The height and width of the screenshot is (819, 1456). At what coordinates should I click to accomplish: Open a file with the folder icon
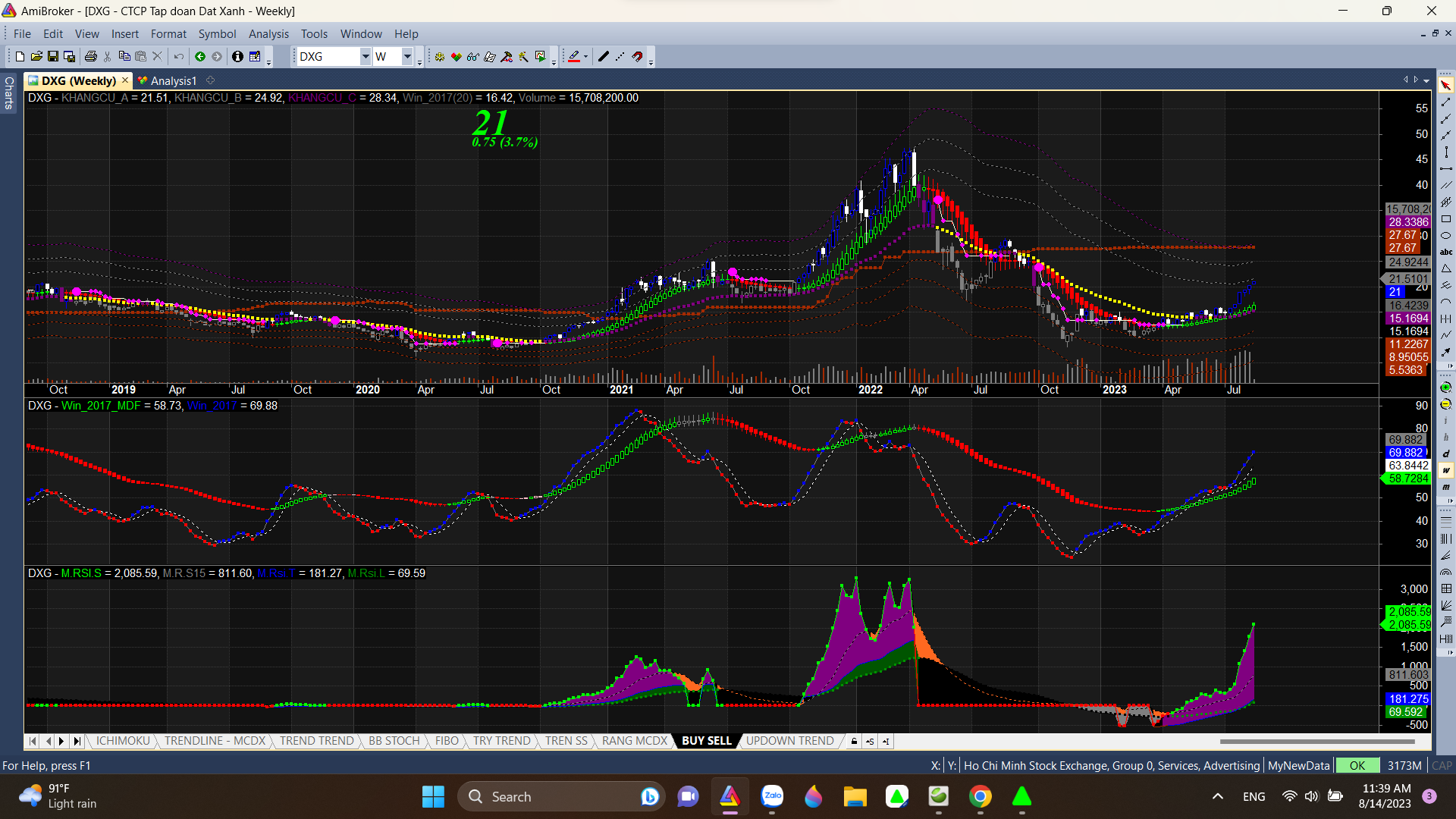(x=36, y=57)
